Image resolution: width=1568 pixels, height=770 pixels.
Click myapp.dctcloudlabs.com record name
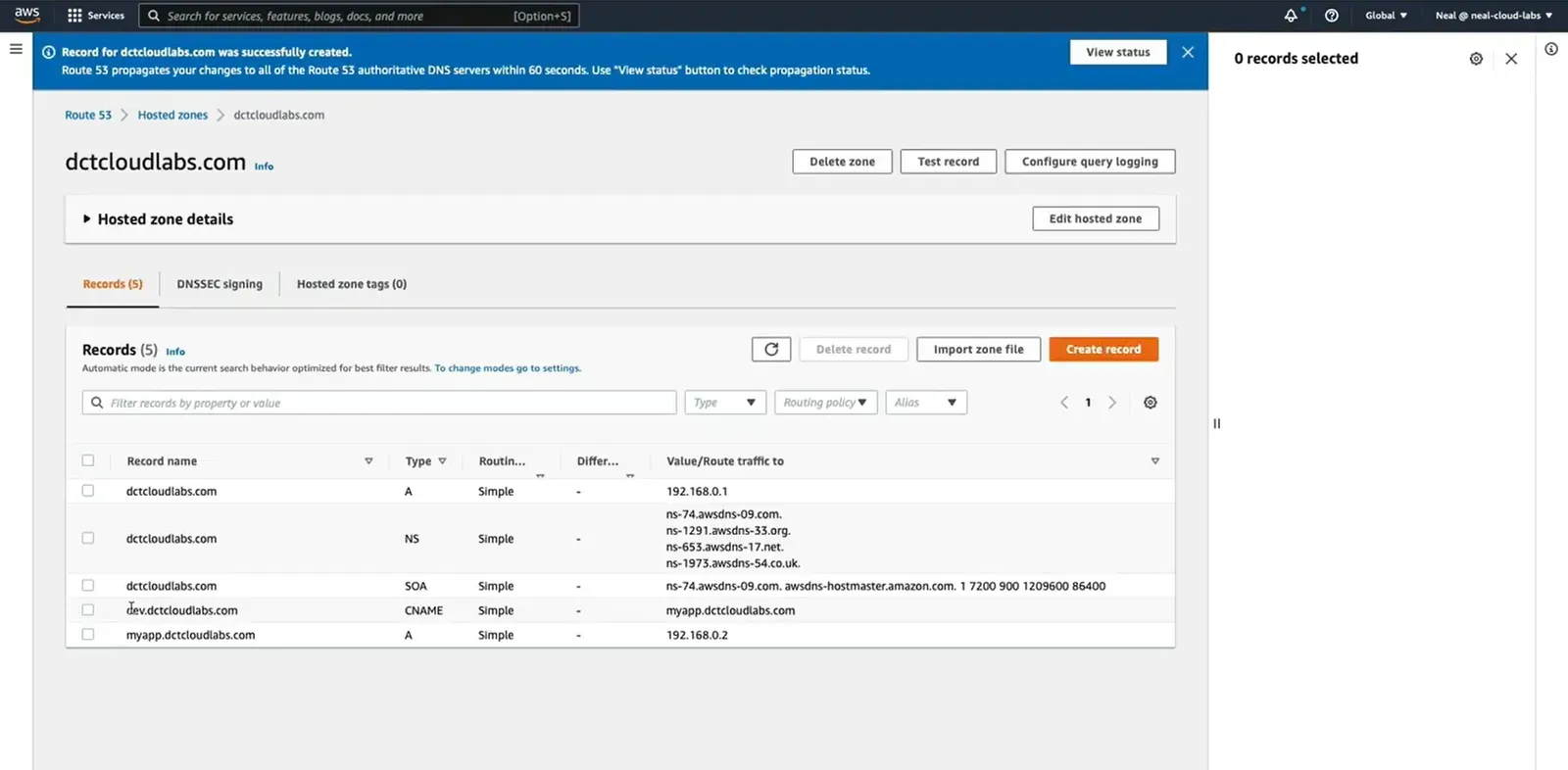190,635
